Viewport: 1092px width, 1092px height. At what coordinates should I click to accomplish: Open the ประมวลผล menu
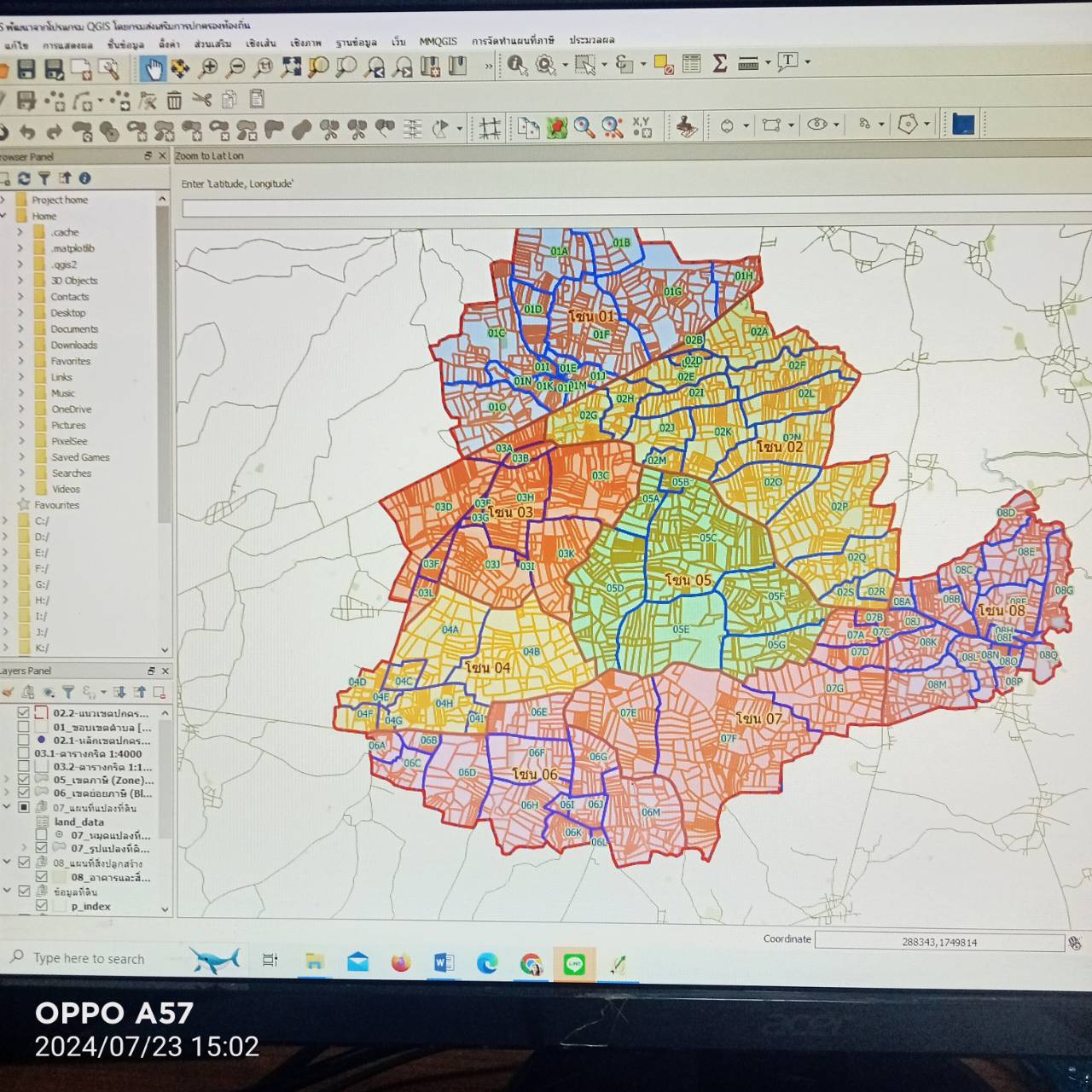coord(591,40)
